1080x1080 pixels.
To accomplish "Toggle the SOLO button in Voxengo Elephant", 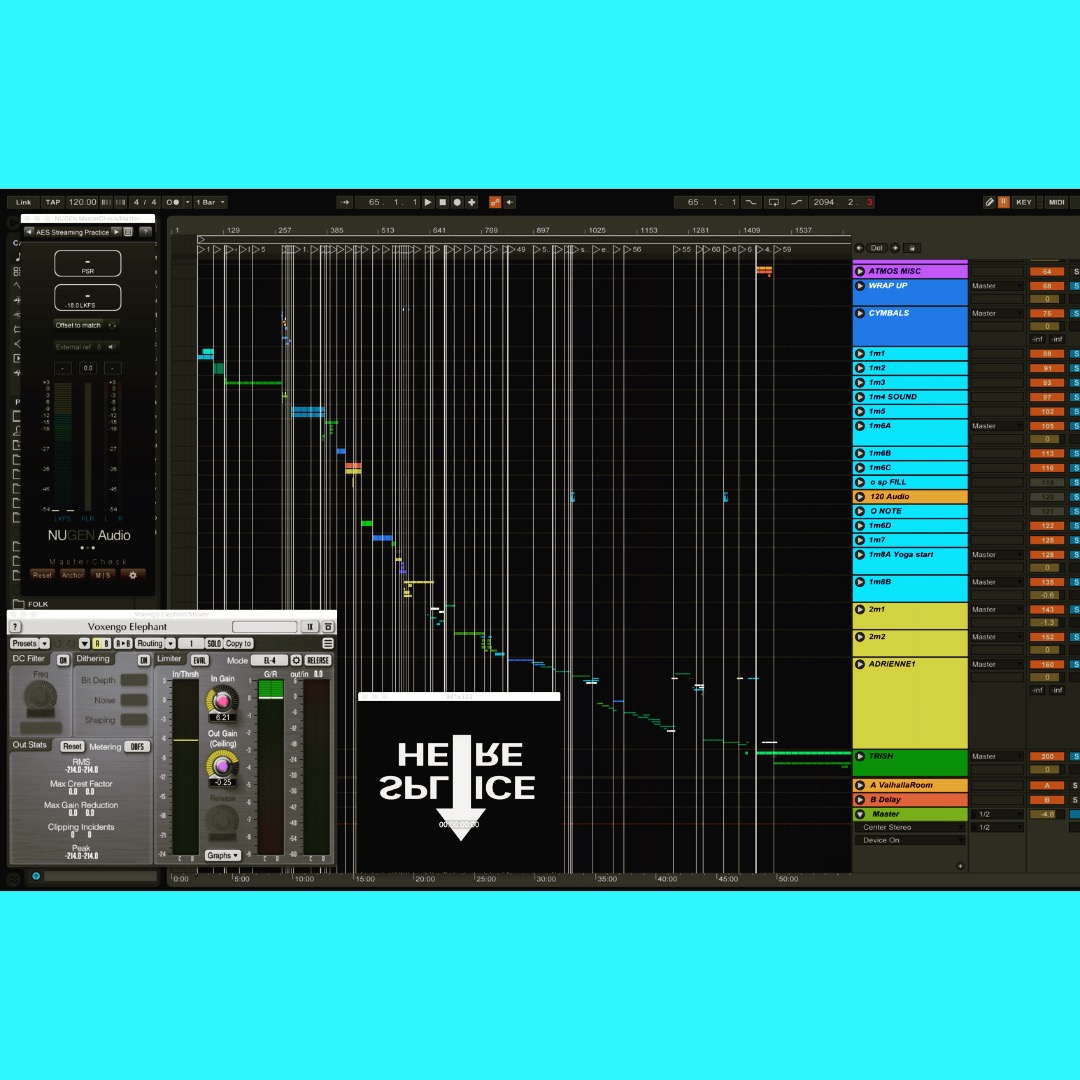I will pyautogui.click(x=214, y=643).
